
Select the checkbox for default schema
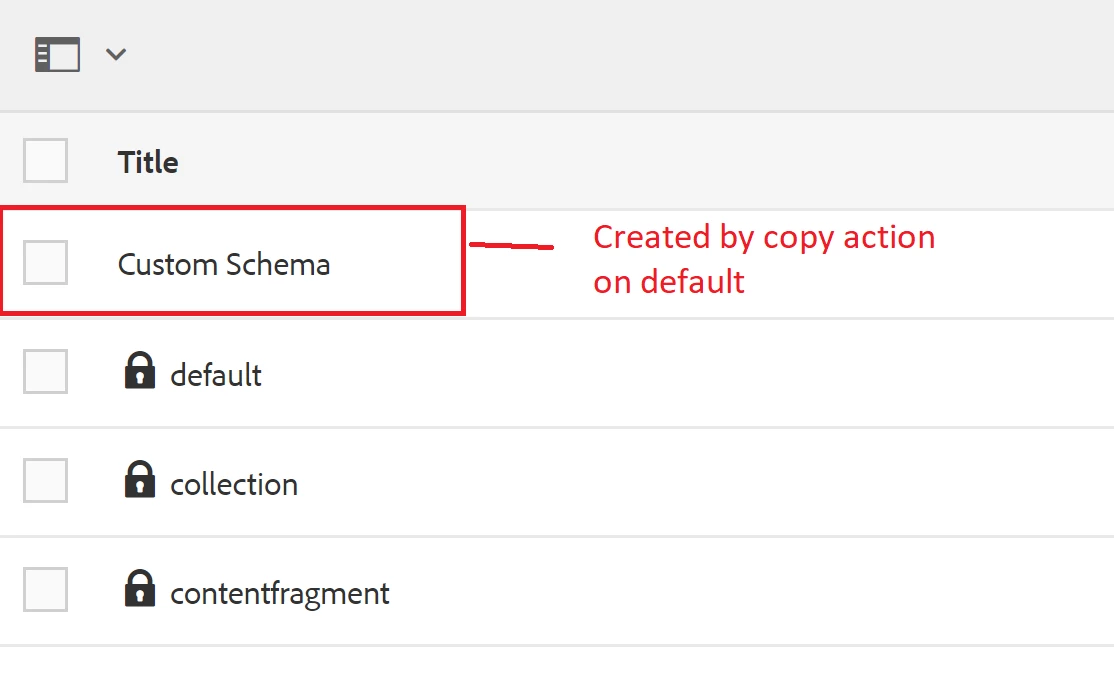(x=45, y=372)
